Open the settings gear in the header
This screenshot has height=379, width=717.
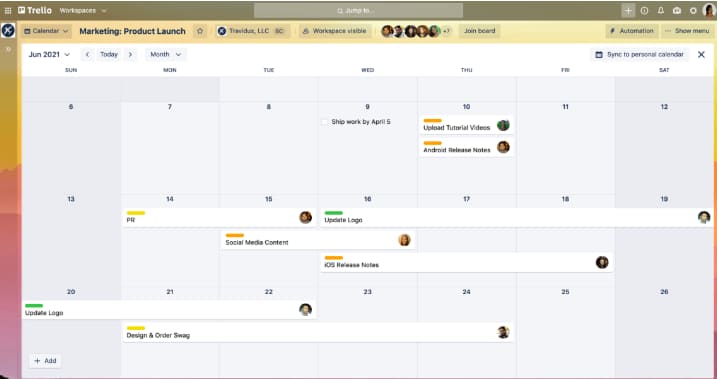pos(693,11)
